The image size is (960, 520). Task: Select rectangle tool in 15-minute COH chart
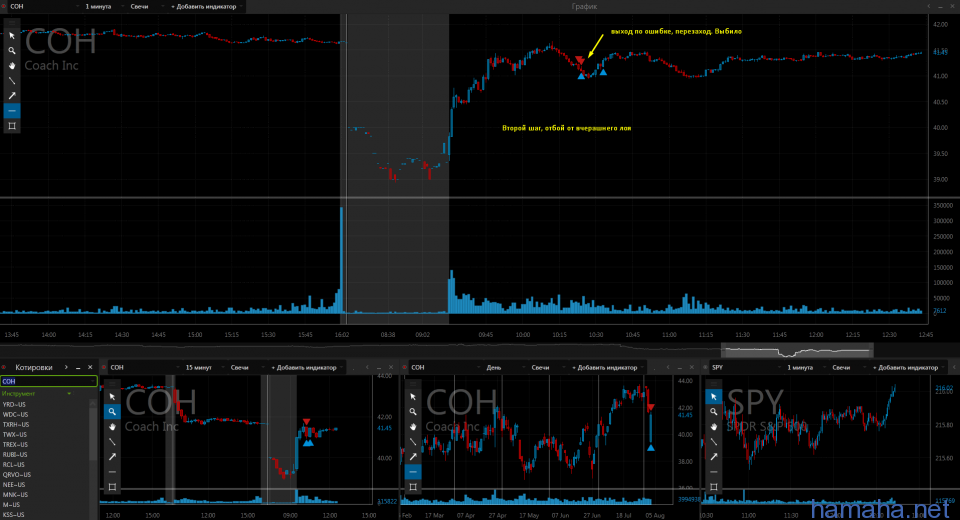pyautogui.click(x=112, y=487)
